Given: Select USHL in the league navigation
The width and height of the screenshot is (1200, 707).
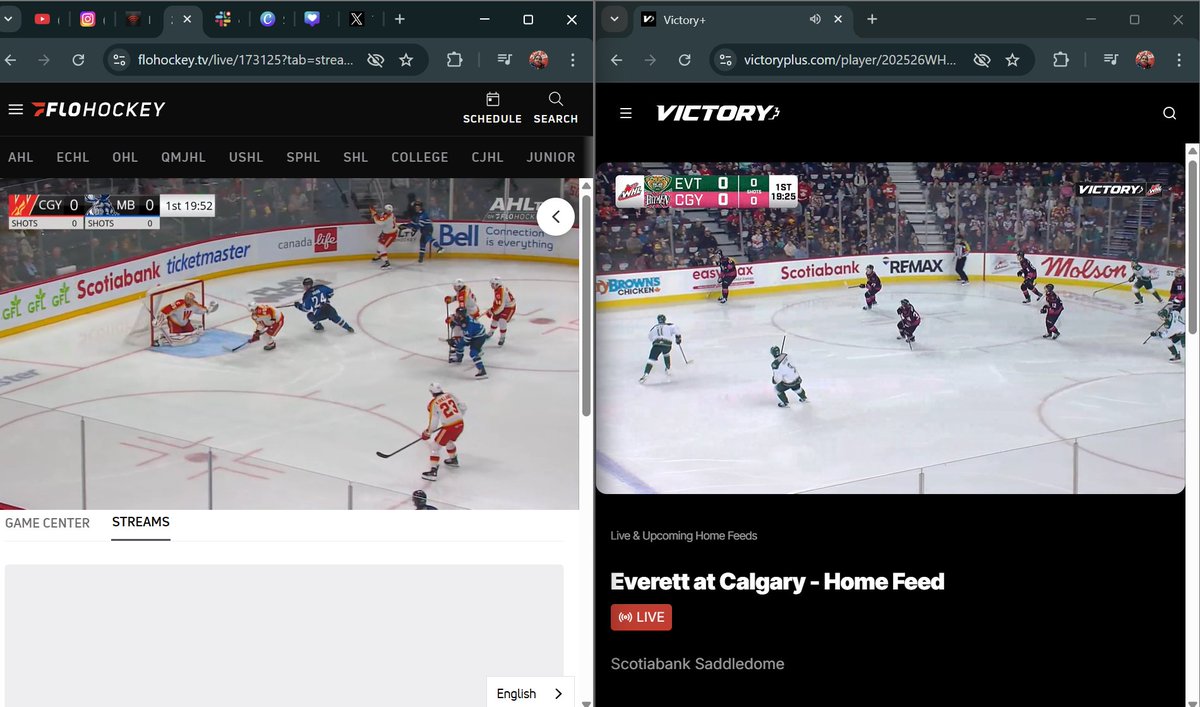Looking at the screenshot, I should coord(246,157).
